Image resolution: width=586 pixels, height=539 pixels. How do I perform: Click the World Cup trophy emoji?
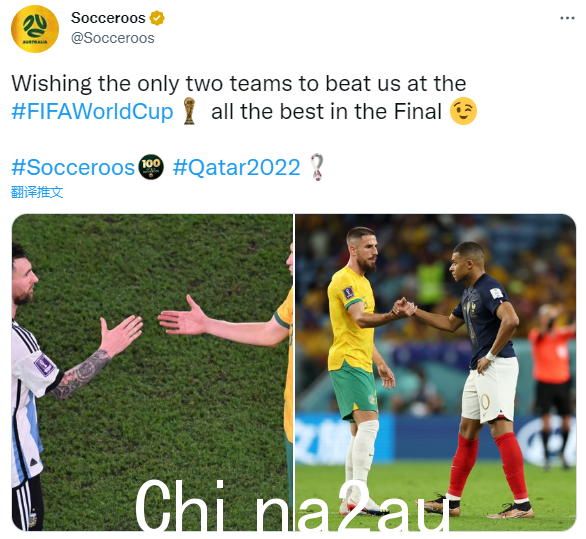pos(189,111)
